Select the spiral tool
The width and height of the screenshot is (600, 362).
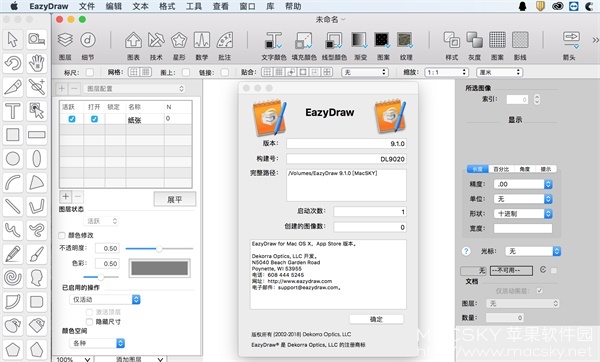pos(13,278)
